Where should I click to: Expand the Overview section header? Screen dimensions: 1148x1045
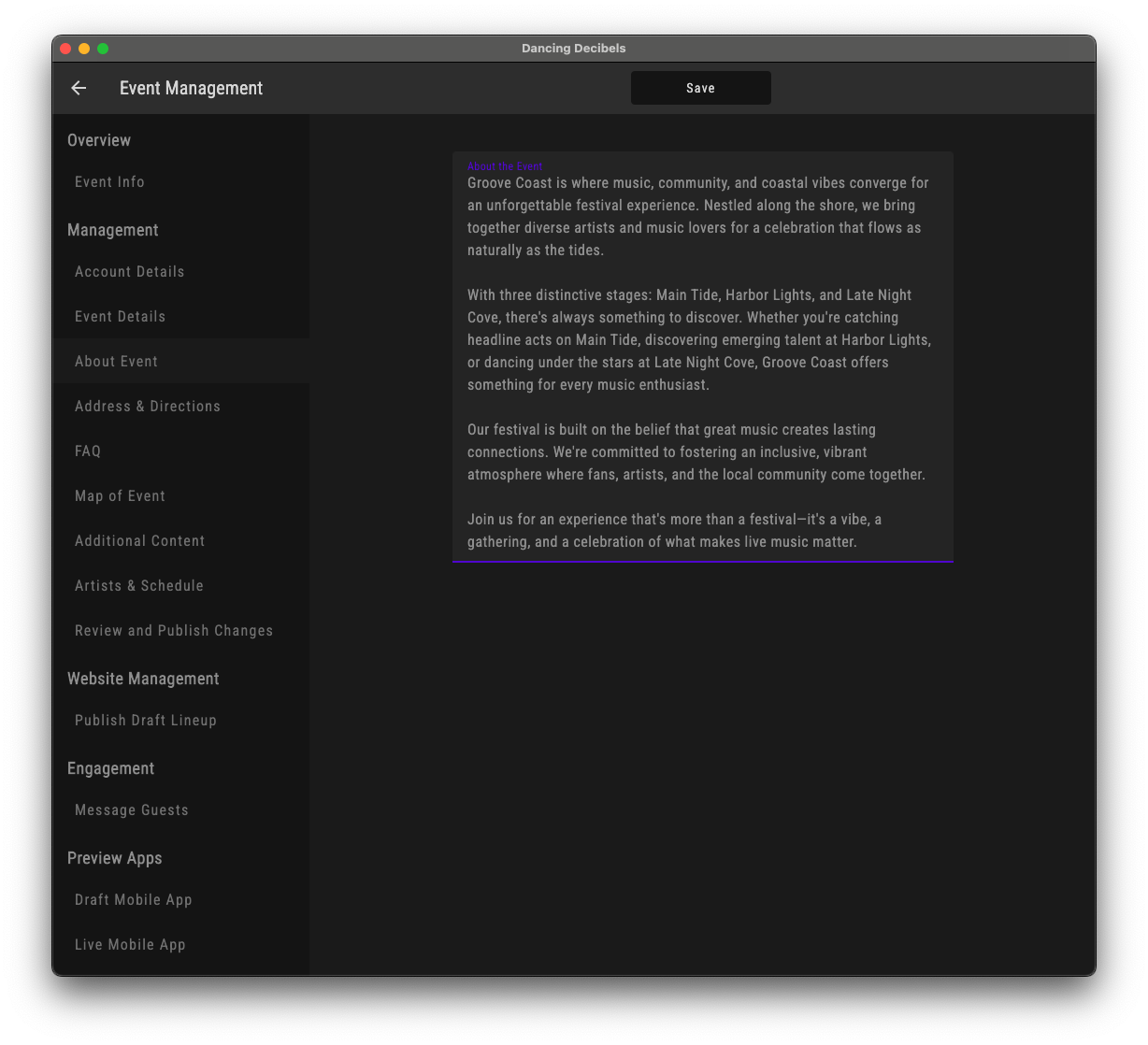click(x=99, y=140)
